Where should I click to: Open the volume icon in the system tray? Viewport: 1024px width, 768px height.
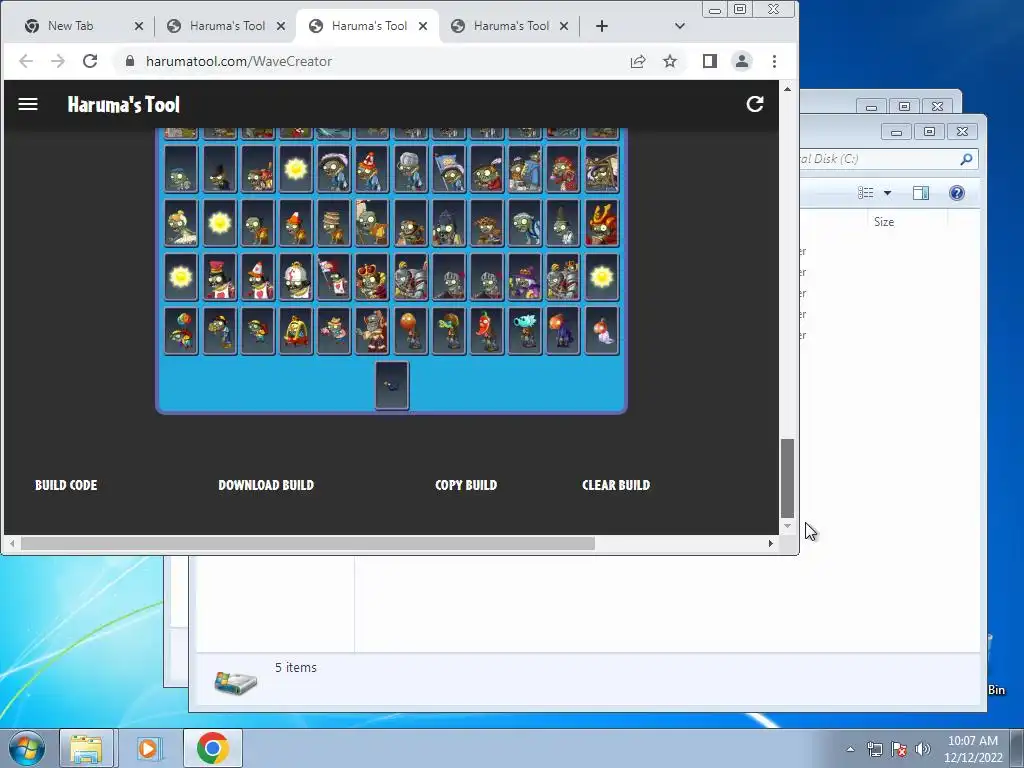[x=923, y=749]
